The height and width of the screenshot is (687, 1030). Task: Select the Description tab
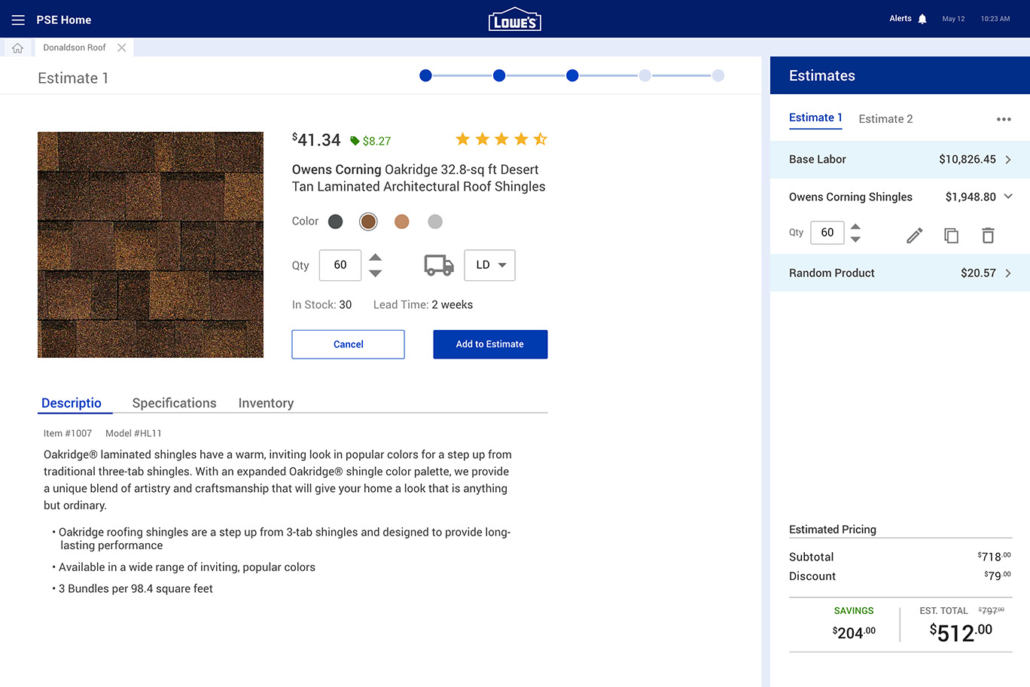coord(74,403)
